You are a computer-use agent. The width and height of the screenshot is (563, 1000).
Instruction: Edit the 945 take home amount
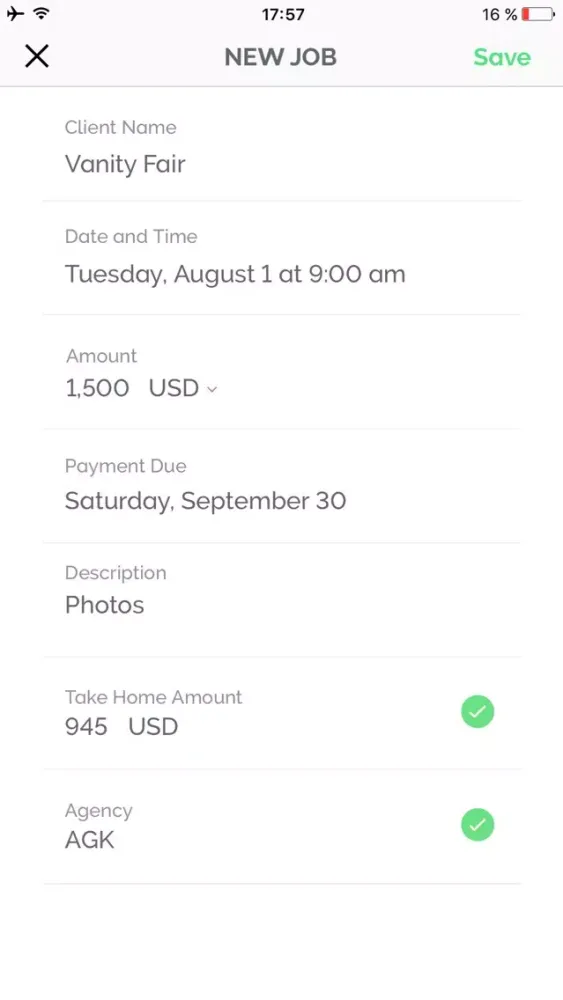[86, 726]
